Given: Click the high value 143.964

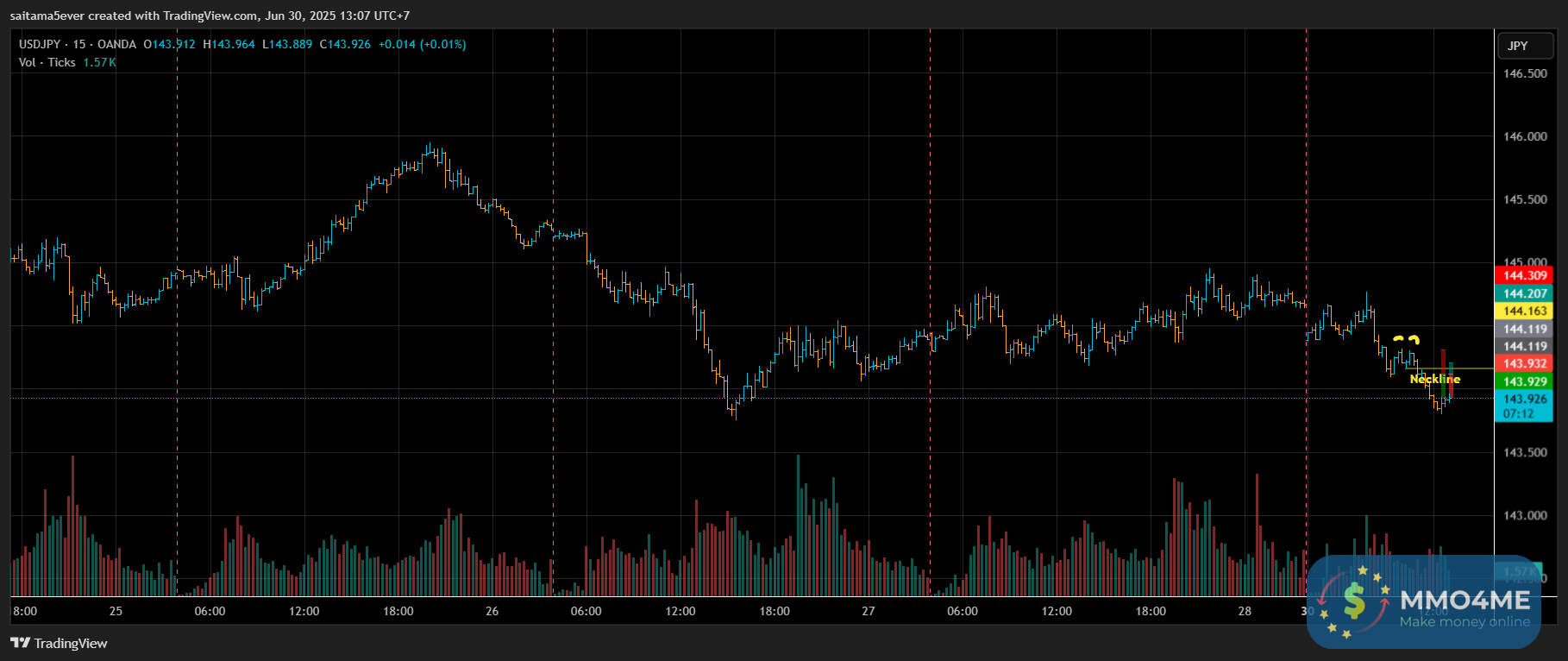Looking at the screenshot, I should click(233, 44).
